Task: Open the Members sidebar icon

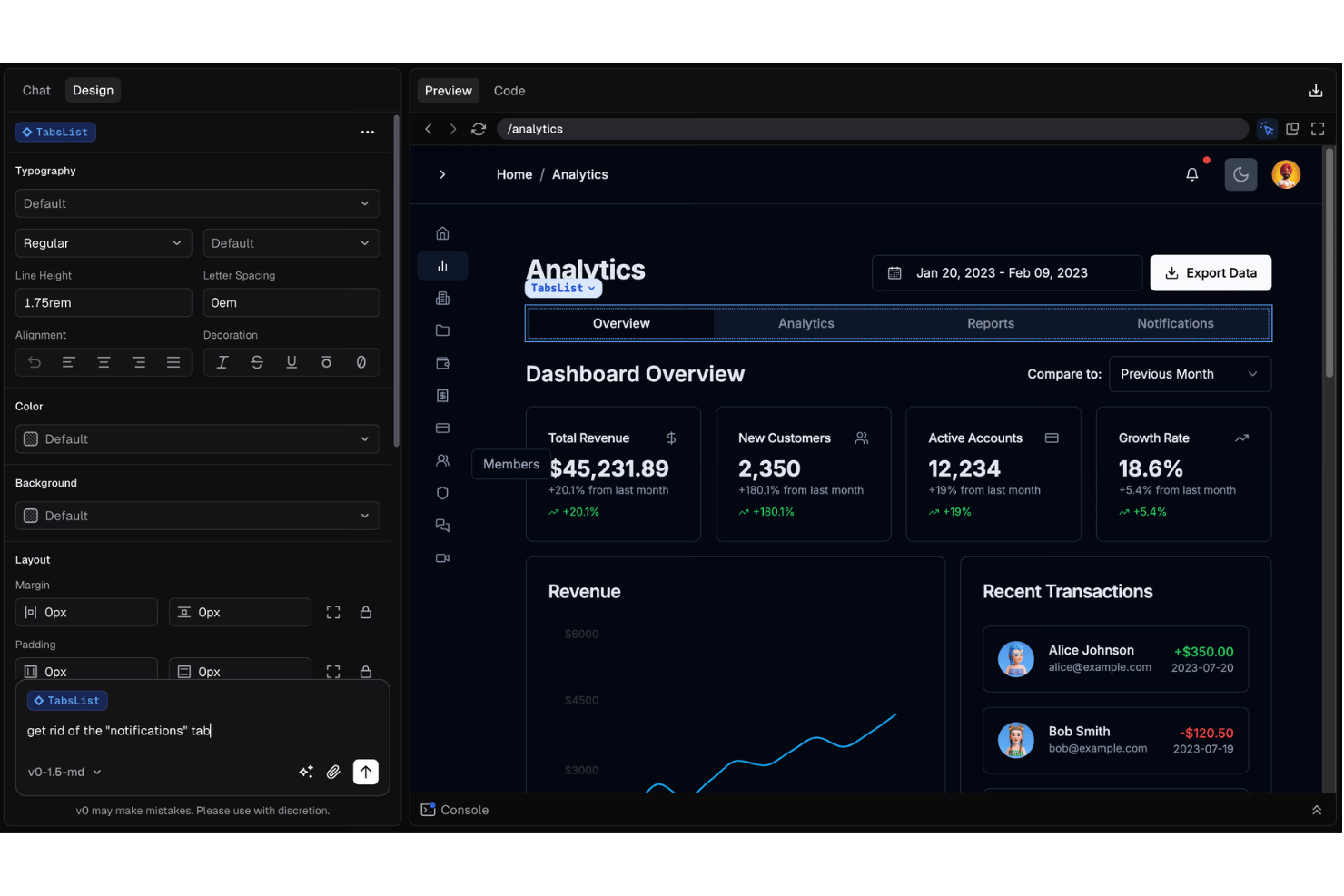Action: point(442,460)
